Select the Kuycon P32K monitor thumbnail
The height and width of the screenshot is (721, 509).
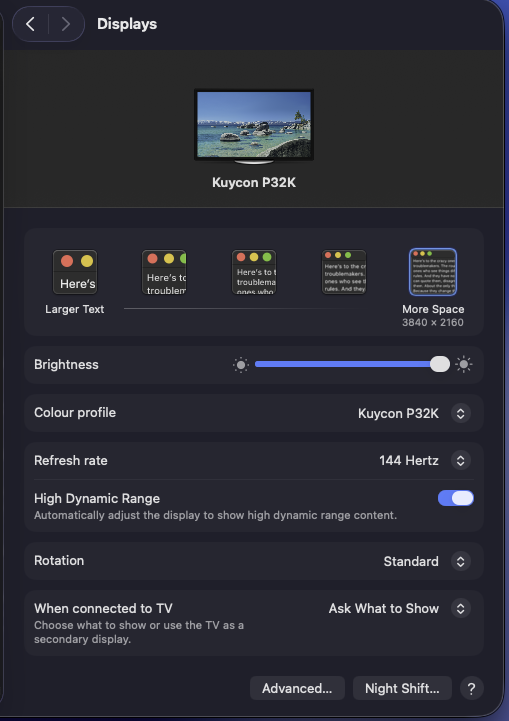tap(254, 126)
